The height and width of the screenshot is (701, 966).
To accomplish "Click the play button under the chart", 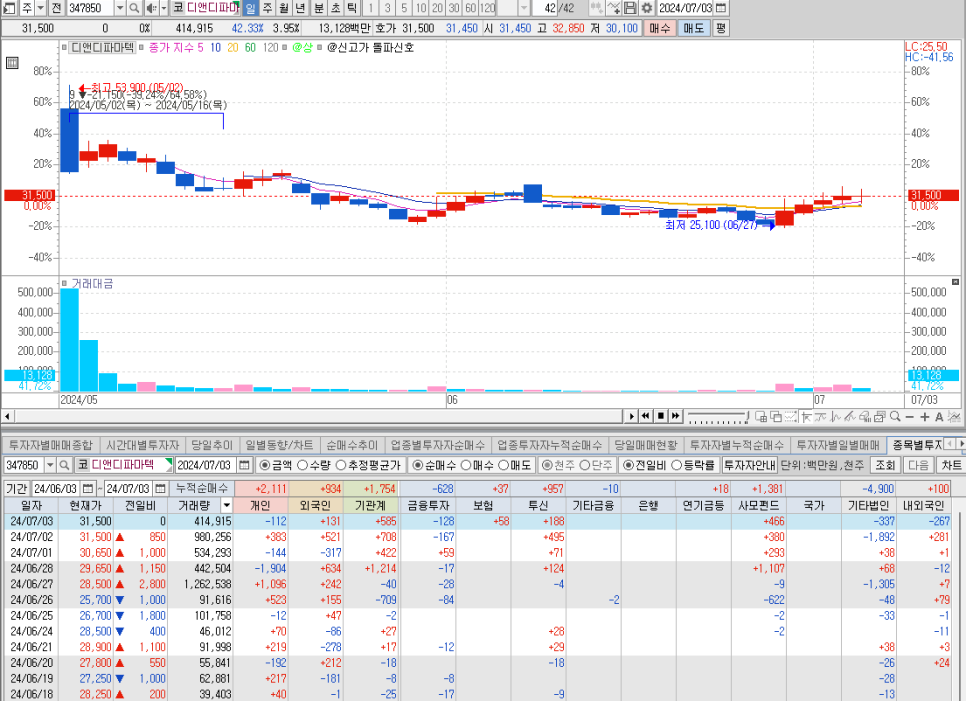I will [x=631, y=416].
